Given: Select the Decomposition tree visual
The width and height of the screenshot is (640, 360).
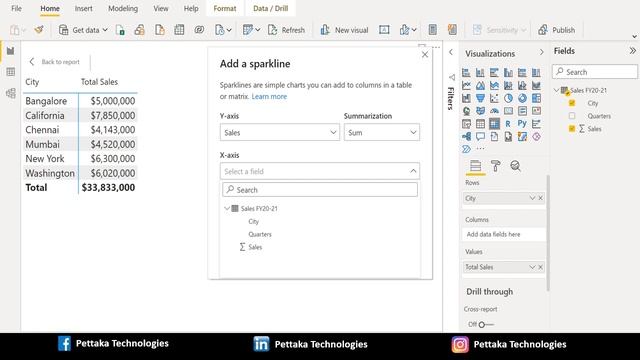Looking at the screenshot, I should coord(466,136).
